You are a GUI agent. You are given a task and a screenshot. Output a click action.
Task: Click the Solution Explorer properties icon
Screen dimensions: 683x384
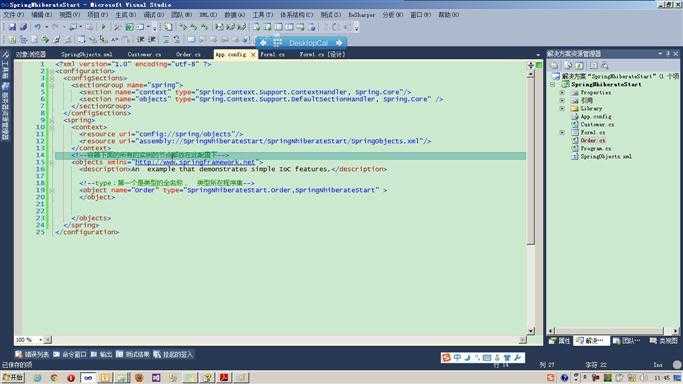point(555,66)
